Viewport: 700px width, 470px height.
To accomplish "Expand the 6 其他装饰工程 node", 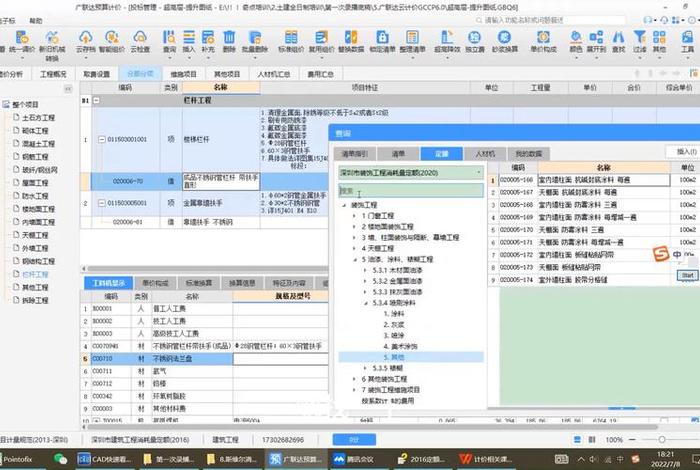I will pyautogui.click(x=355, y=379).
